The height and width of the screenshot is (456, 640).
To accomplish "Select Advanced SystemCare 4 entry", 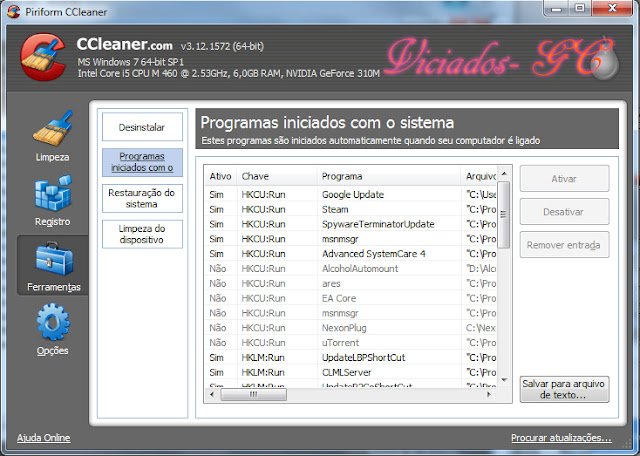I will [351, 254].
